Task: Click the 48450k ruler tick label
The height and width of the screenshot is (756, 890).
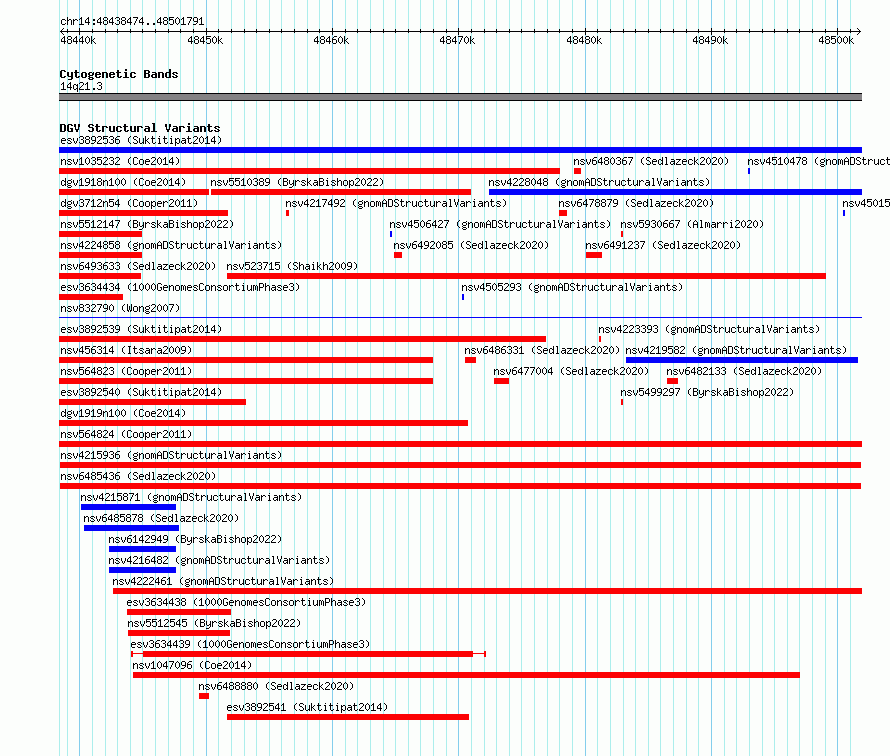Action: [205, 40]
